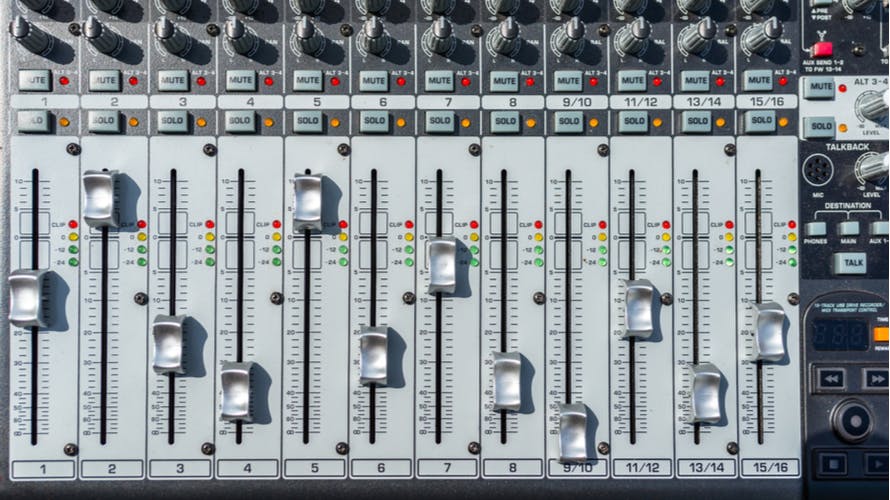Mute channel 8

click(504, 81)
